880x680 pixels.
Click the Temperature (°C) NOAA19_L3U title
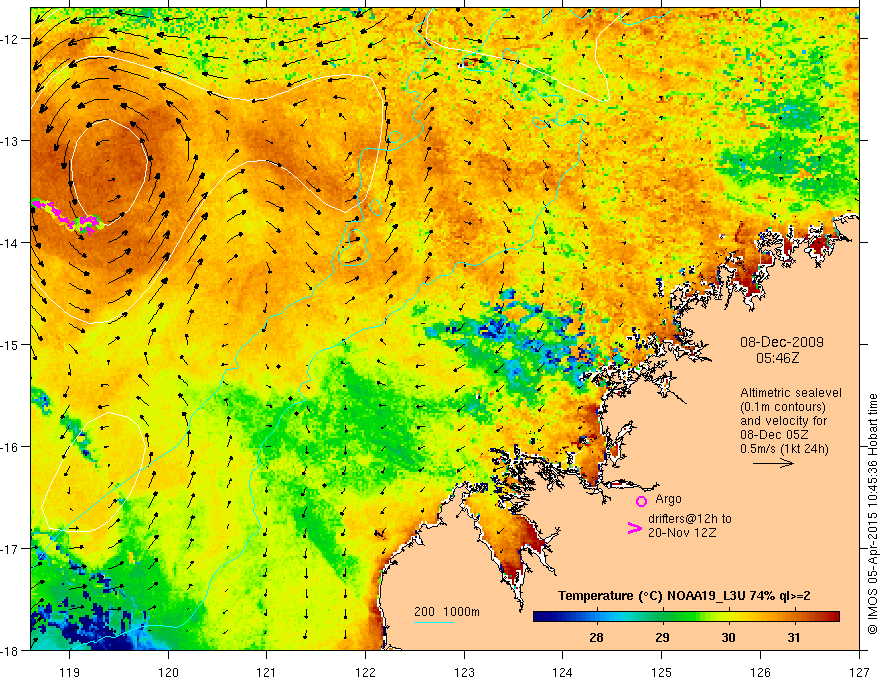click(x=684, y=596)
